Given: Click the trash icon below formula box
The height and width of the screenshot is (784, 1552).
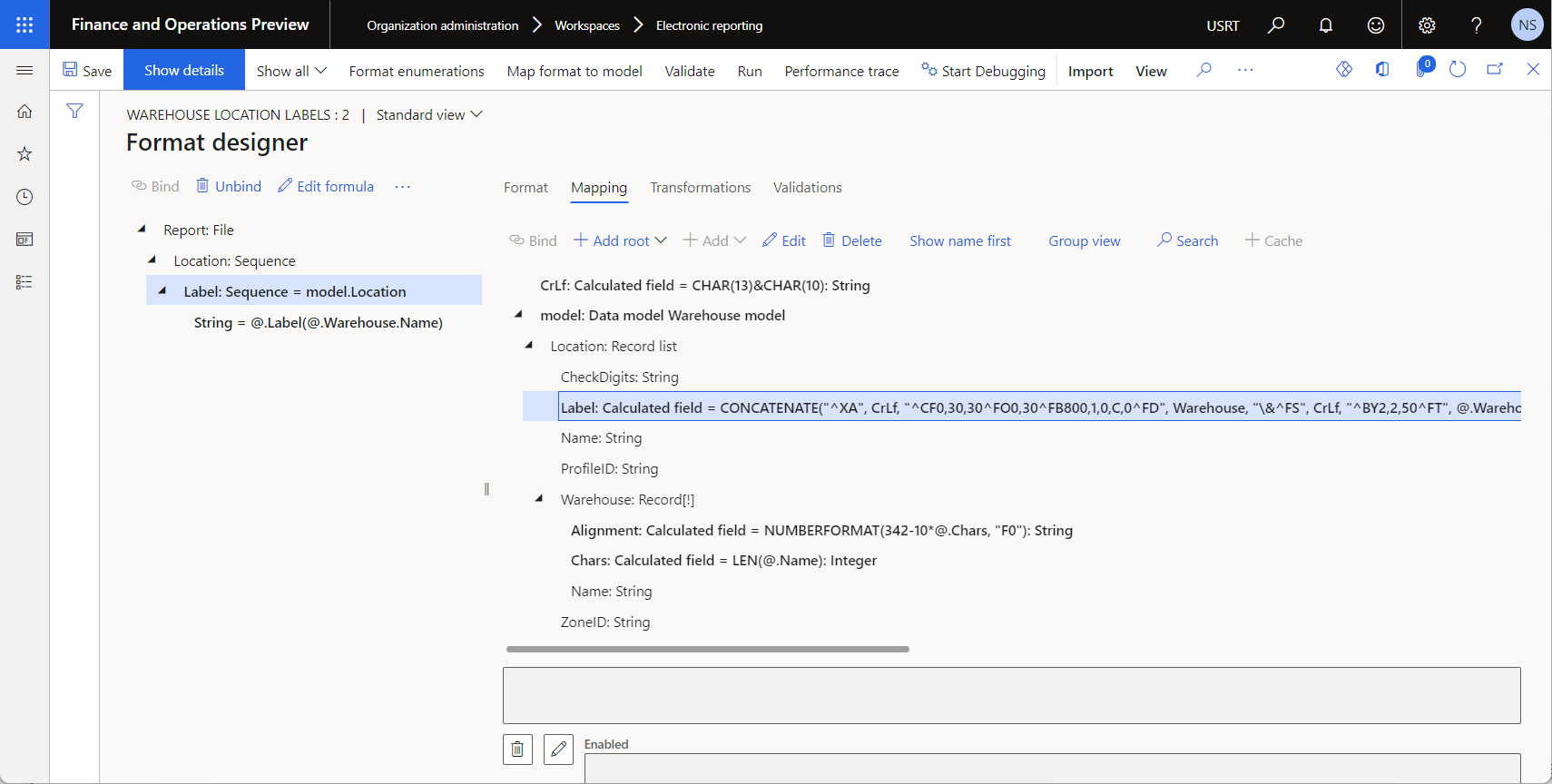Looking at the screenshot, I should tap(517, 750).
